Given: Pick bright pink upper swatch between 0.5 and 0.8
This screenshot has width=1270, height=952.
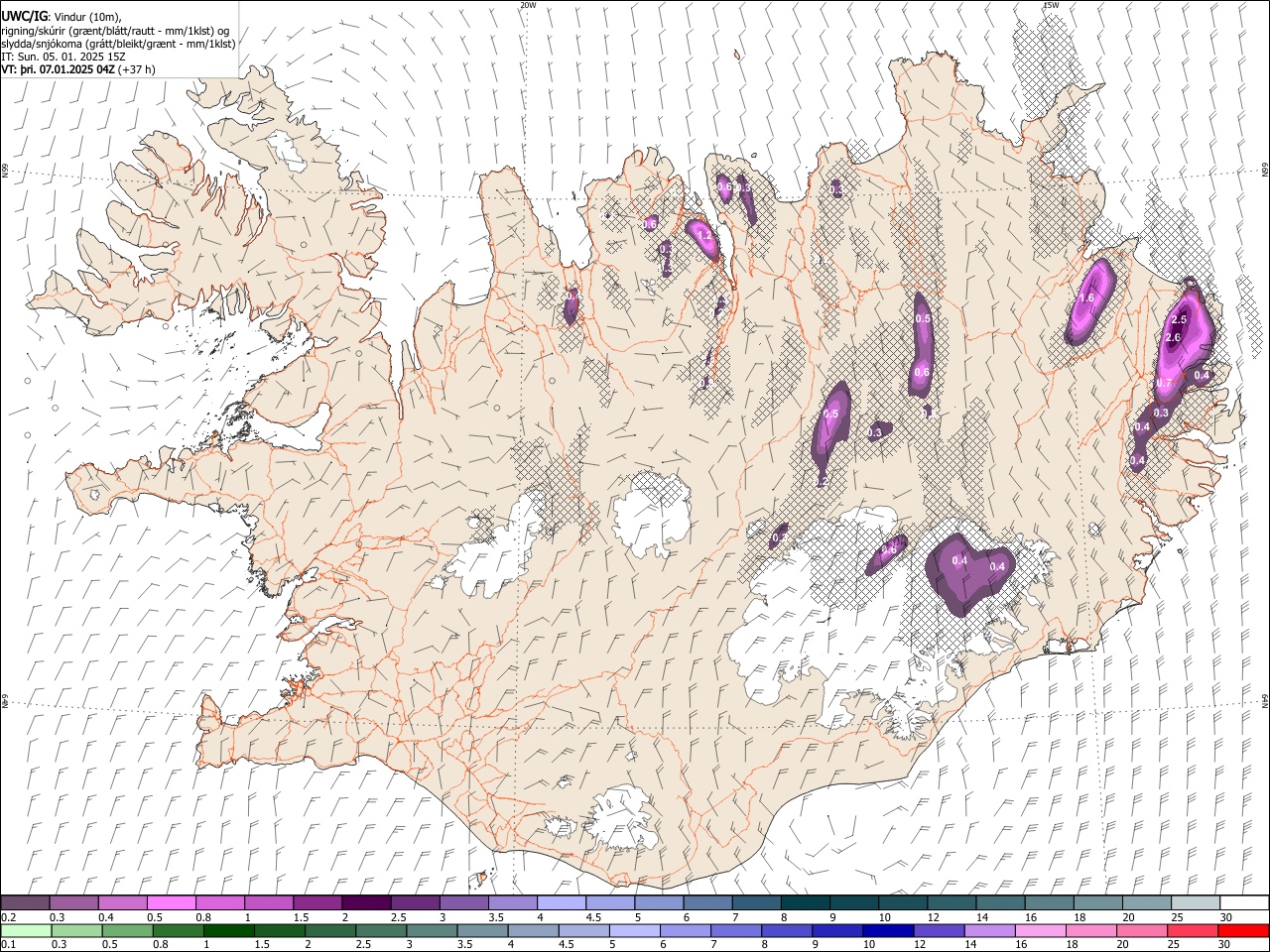Looking at the screenshot, I should coord(172,903).
